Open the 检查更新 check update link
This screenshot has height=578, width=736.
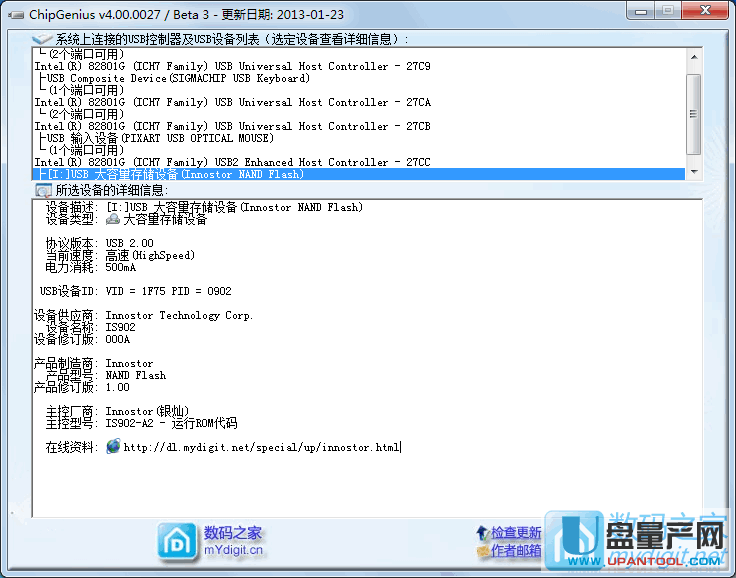(x=516, y=533)
